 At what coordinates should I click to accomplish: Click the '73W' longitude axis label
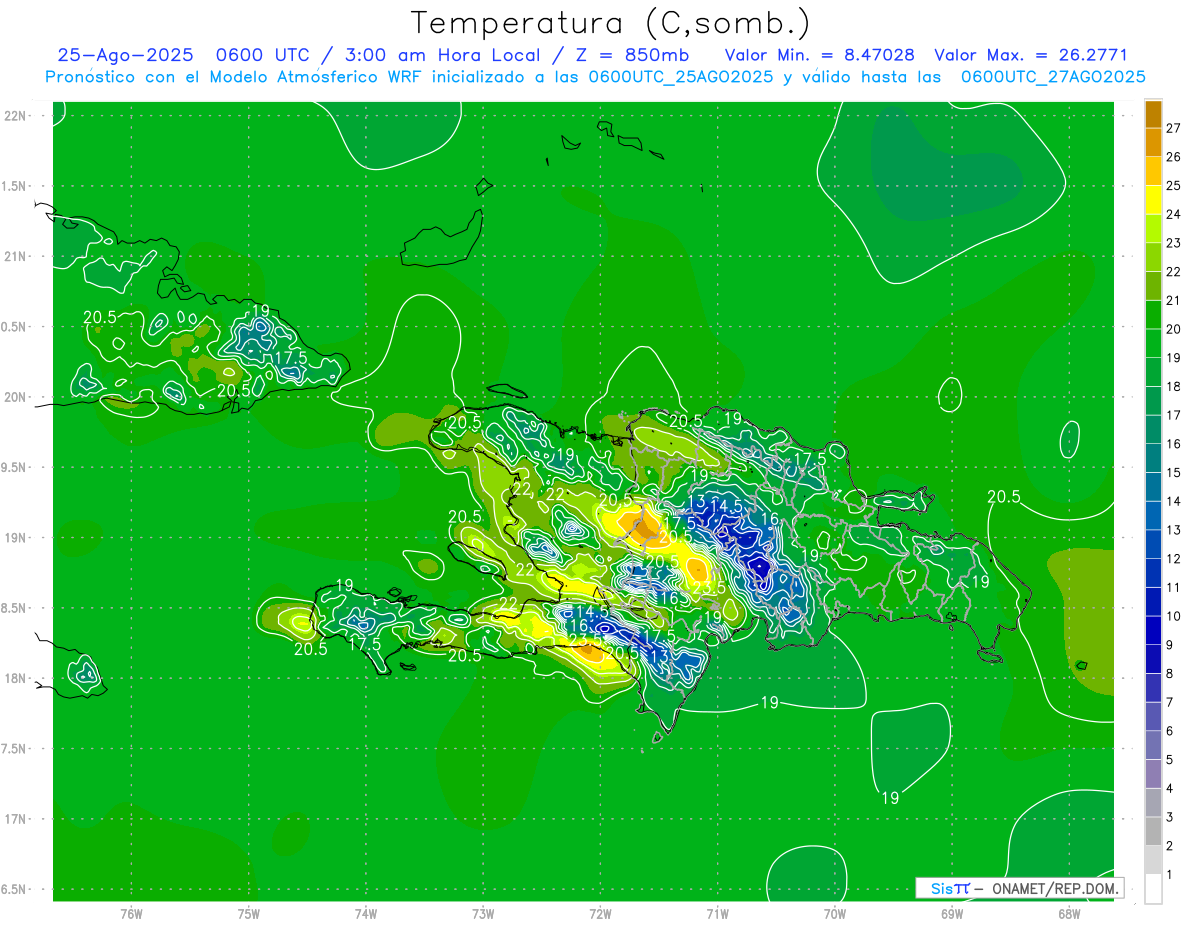[483, 914]
